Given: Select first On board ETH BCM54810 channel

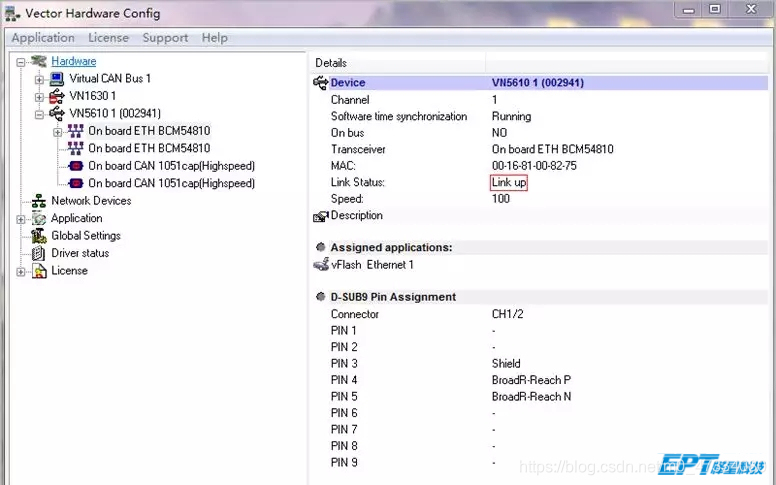Looking at the screenshot, I should tap(149, 131).
